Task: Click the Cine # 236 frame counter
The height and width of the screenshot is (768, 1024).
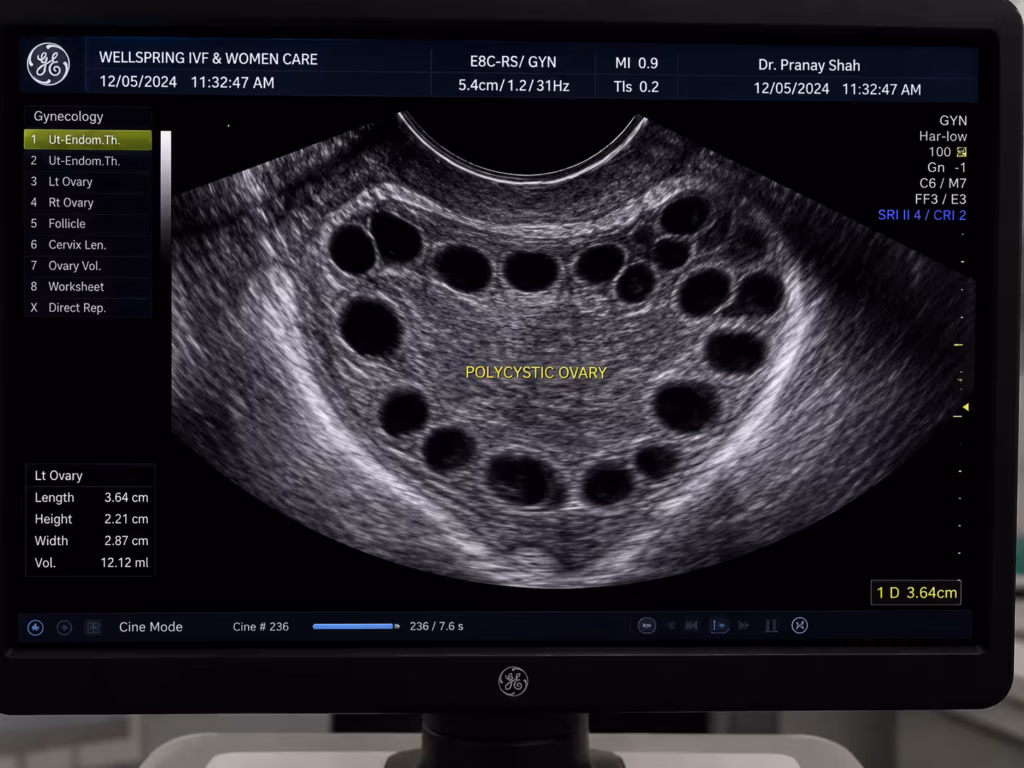Action: (x=261, y=627)
